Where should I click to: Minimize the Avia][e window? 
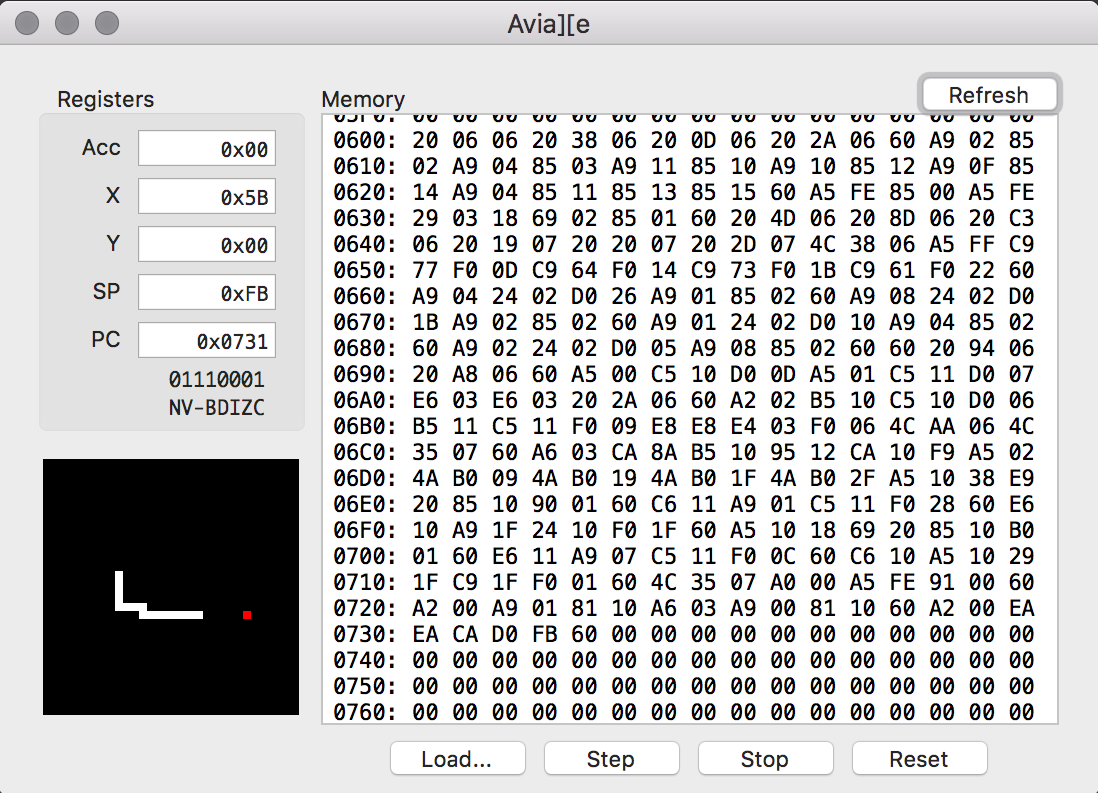67,22
